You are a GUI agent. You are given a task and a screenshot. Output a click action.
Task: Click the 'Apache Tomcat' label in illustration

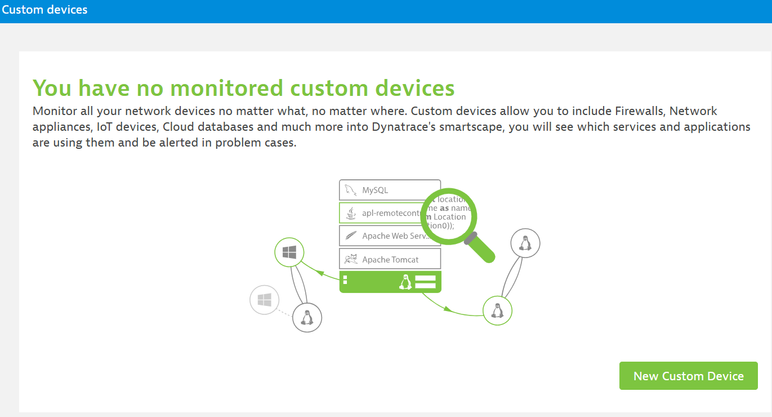pyautogui.click(x=390, y=259)
